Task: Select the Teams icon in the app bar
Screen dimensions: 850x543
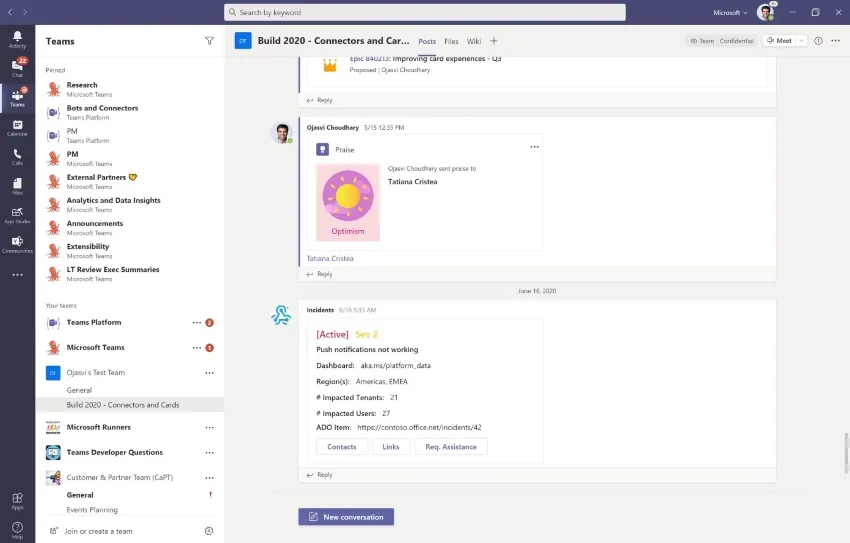Action: pos(17,98)
